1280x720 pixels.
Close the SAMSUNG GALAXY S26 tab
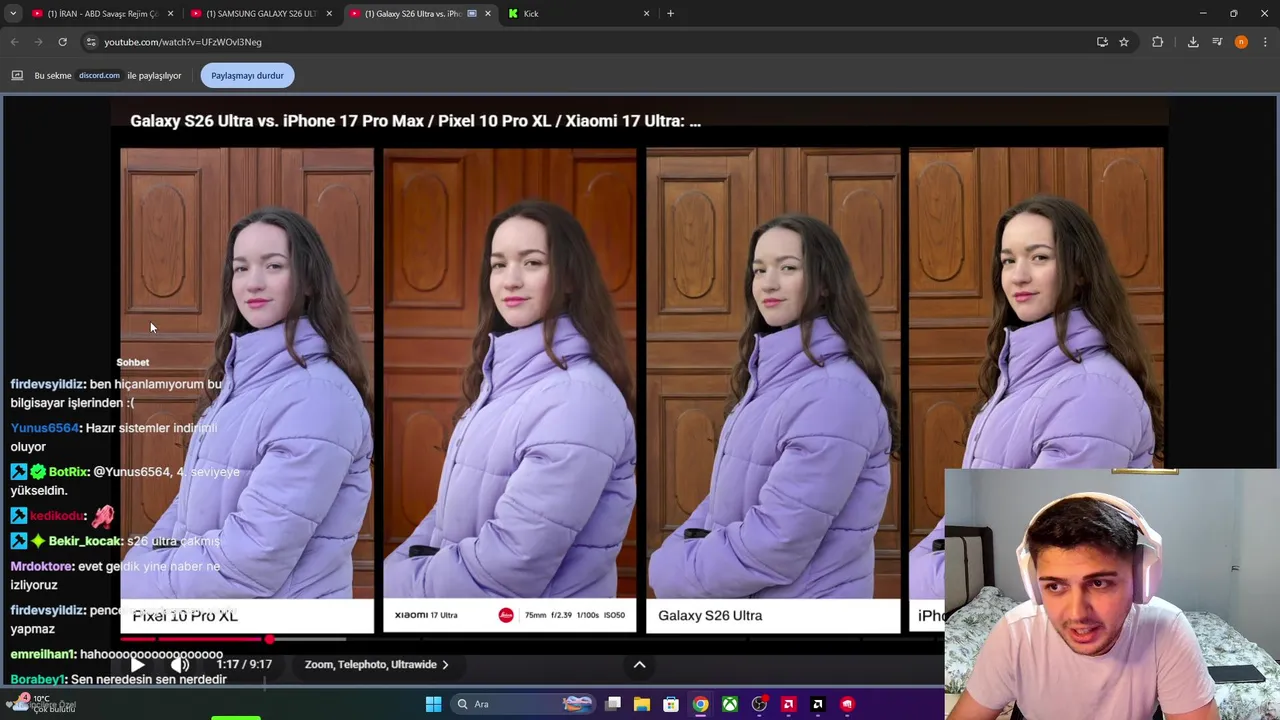(329, 13)
